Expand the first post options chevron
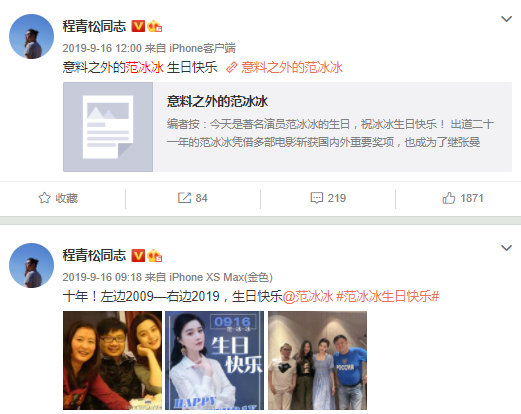Screen dimensions: 521x414 point(506,19)
